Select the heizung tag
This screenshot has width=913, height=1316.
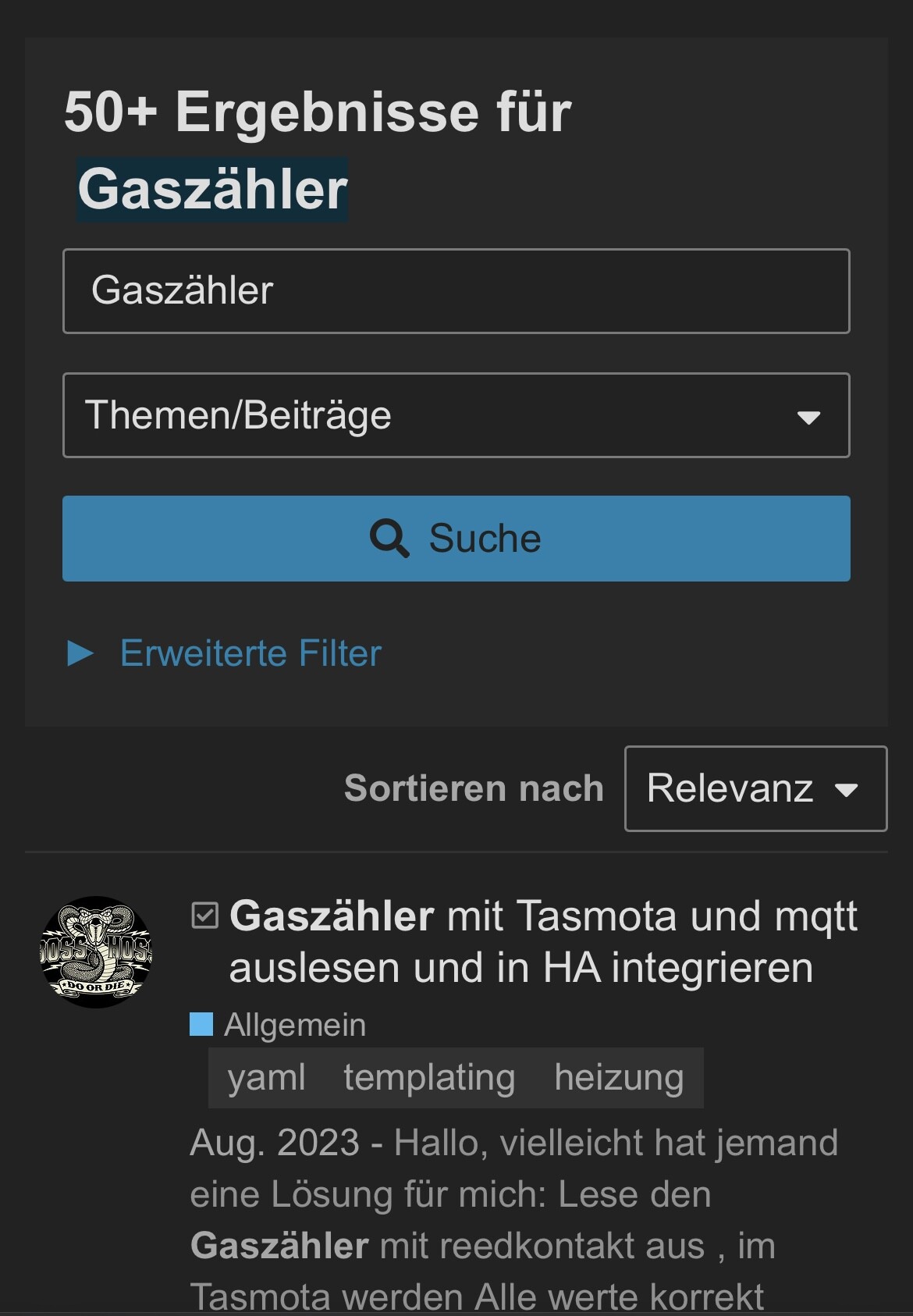pyautogui.click(x=619, y=1077)
